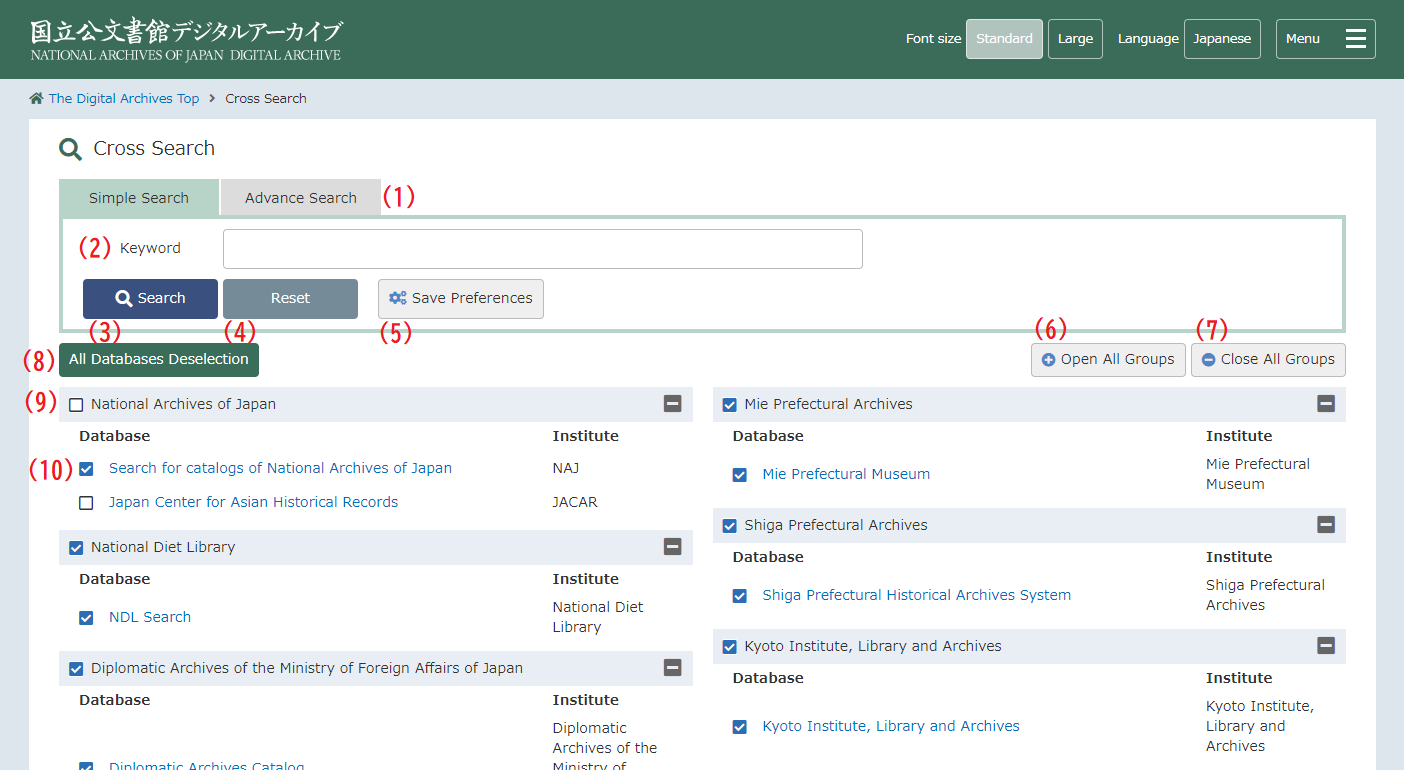Uncheck Kyoto Institute, Library and Archives database checkbox
Viewport: 1404px width, 770px height.
(740, 727)
